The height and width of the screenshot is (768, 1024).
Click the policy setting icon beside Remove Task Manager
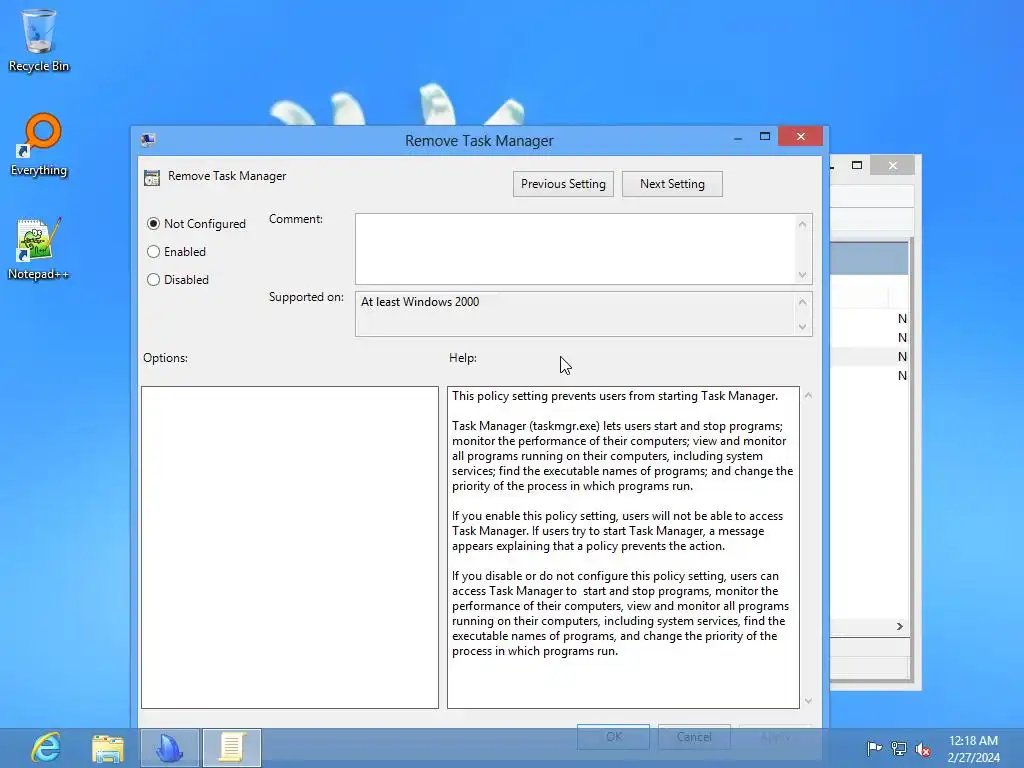[x=152, y=178]
